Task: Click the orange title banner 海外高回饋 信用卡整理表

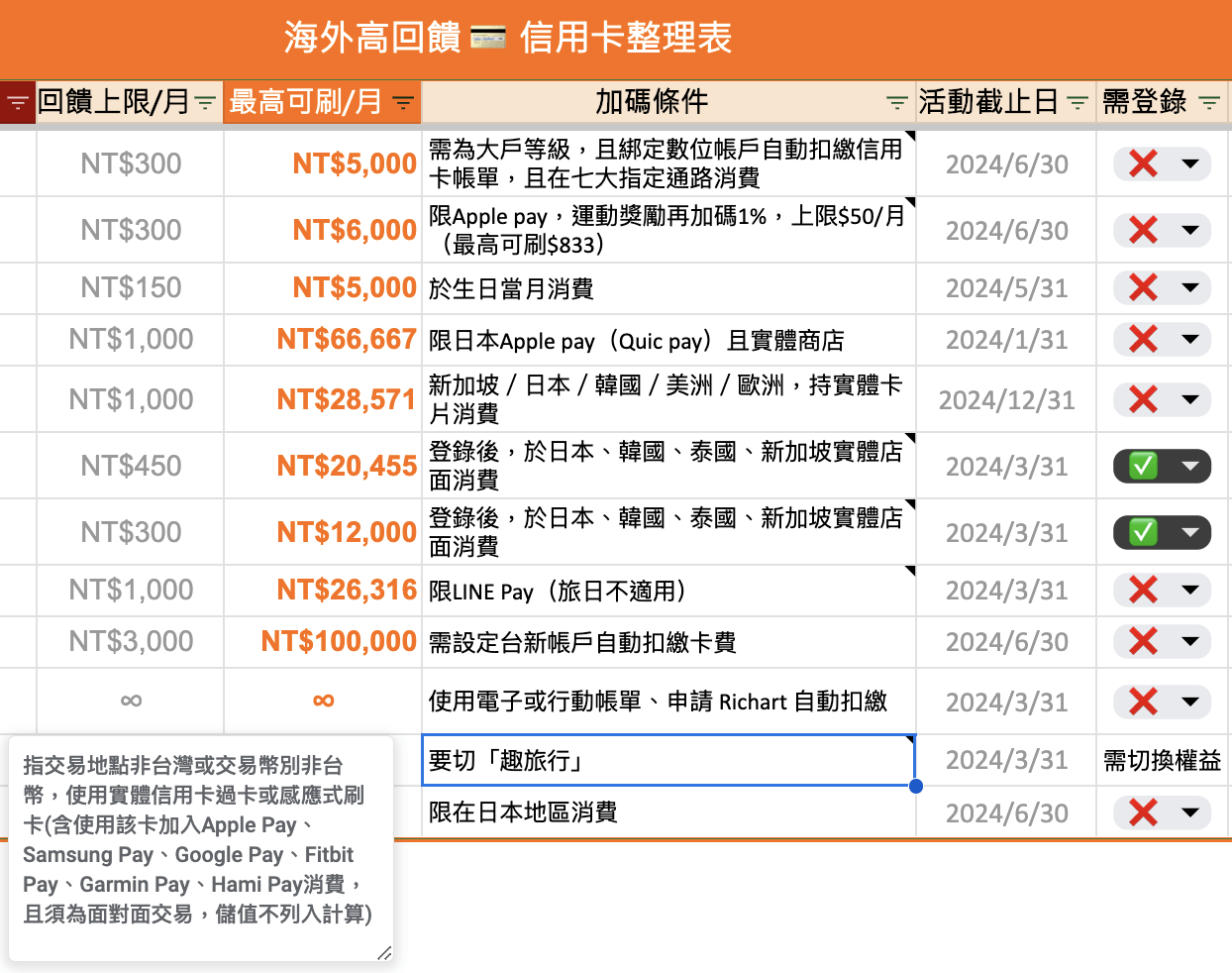Action: tap(616, 39)
